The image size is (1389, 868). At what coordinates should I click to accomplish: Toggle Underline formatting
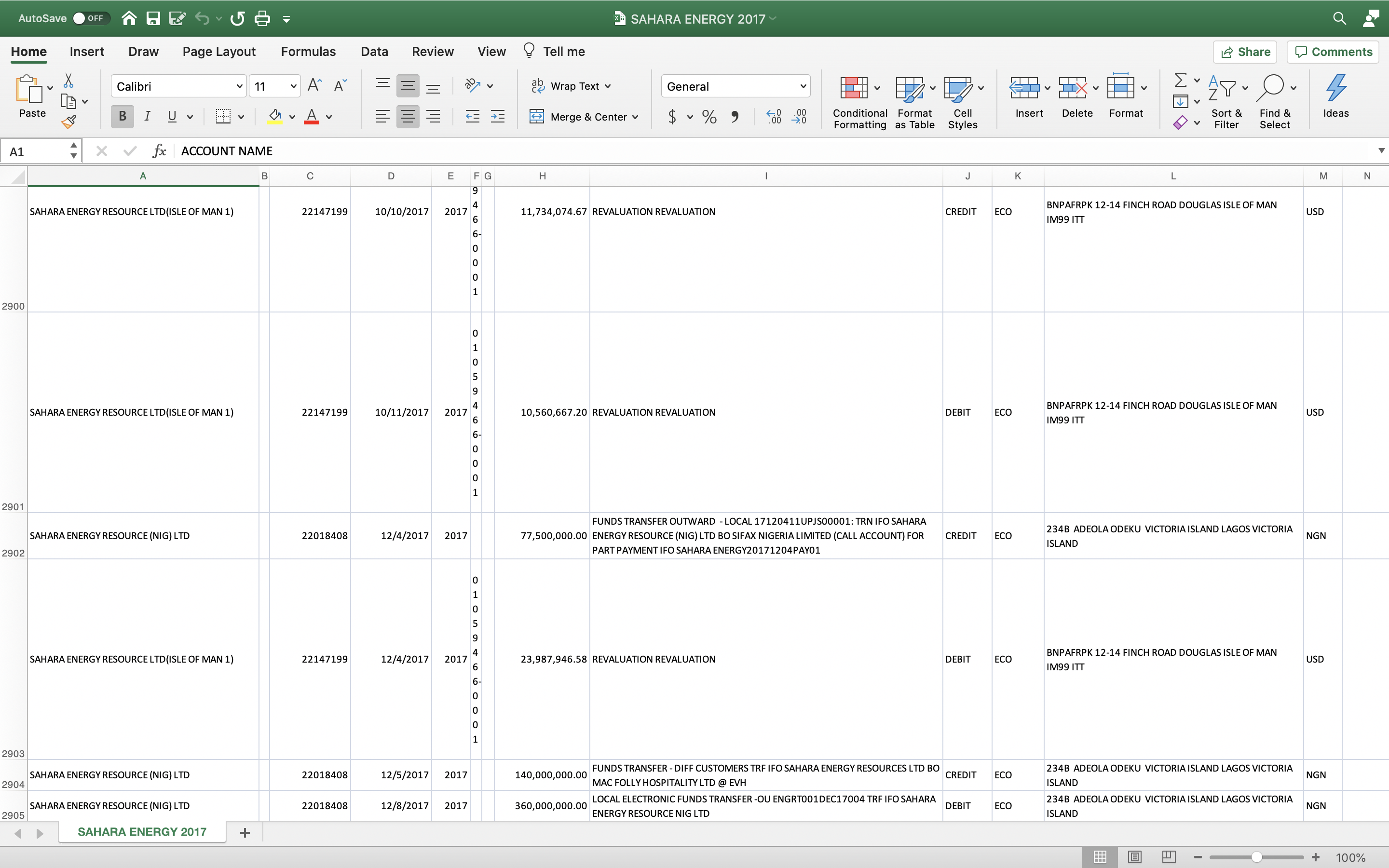point(172,117)
